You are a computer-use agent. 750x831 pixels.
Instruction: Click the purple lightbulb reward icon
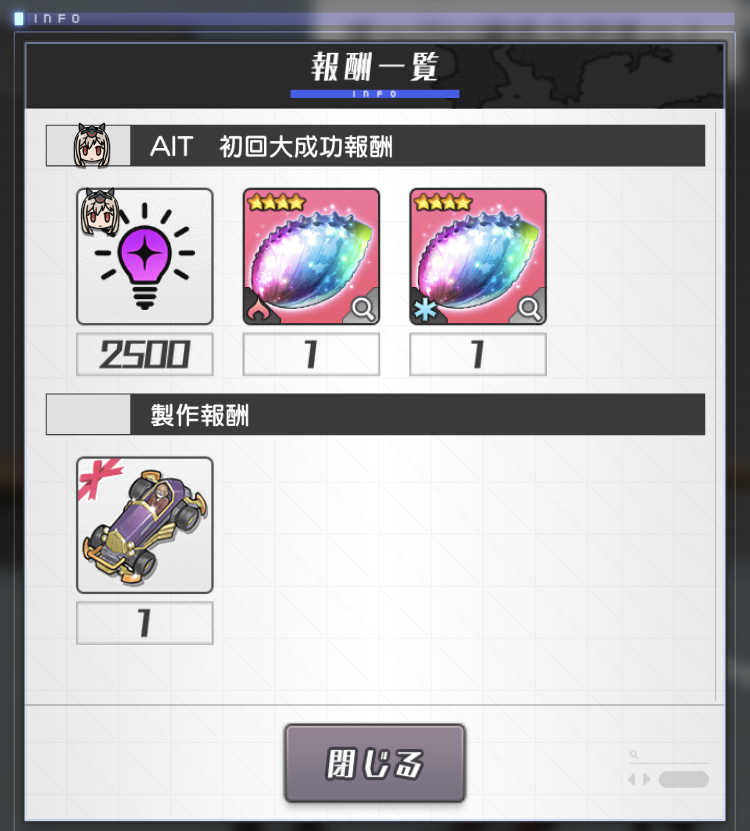tap(145, 257)
